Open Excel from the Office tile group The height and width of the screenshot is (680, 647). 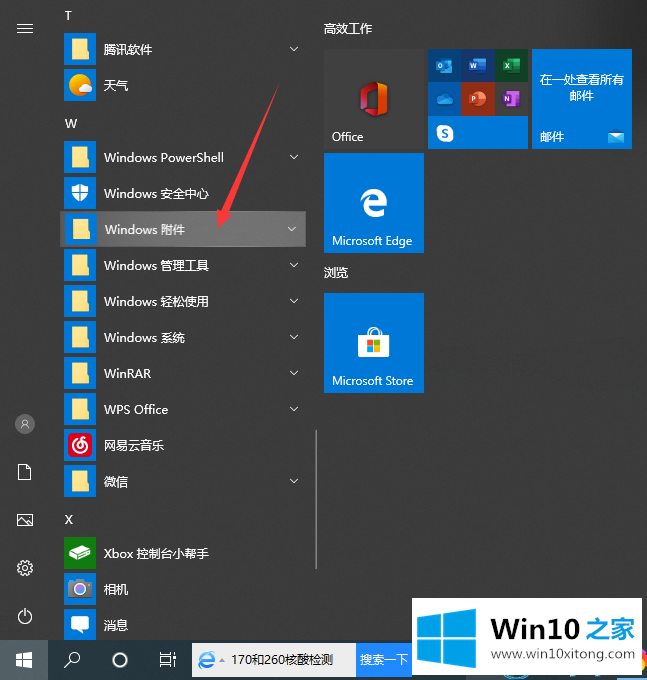[x=511, y=65]
